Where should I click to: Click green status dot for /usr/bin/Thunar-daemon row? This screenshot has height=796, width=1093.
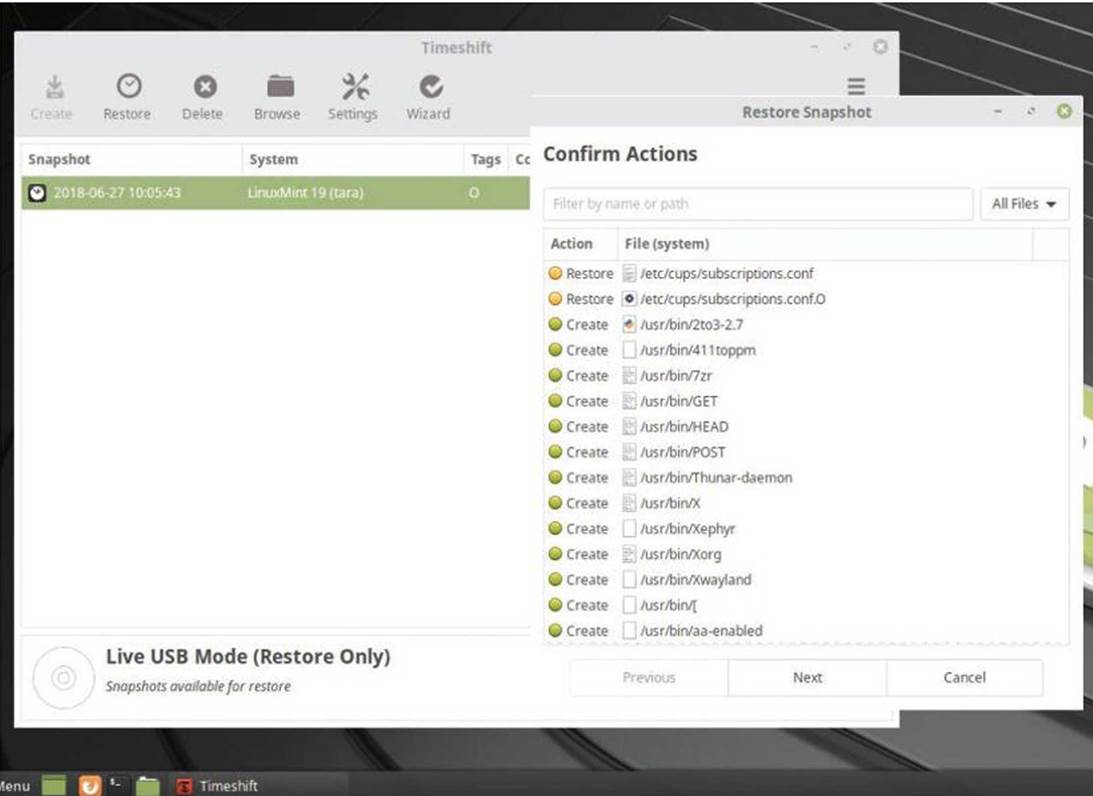(x=556, y=477)
